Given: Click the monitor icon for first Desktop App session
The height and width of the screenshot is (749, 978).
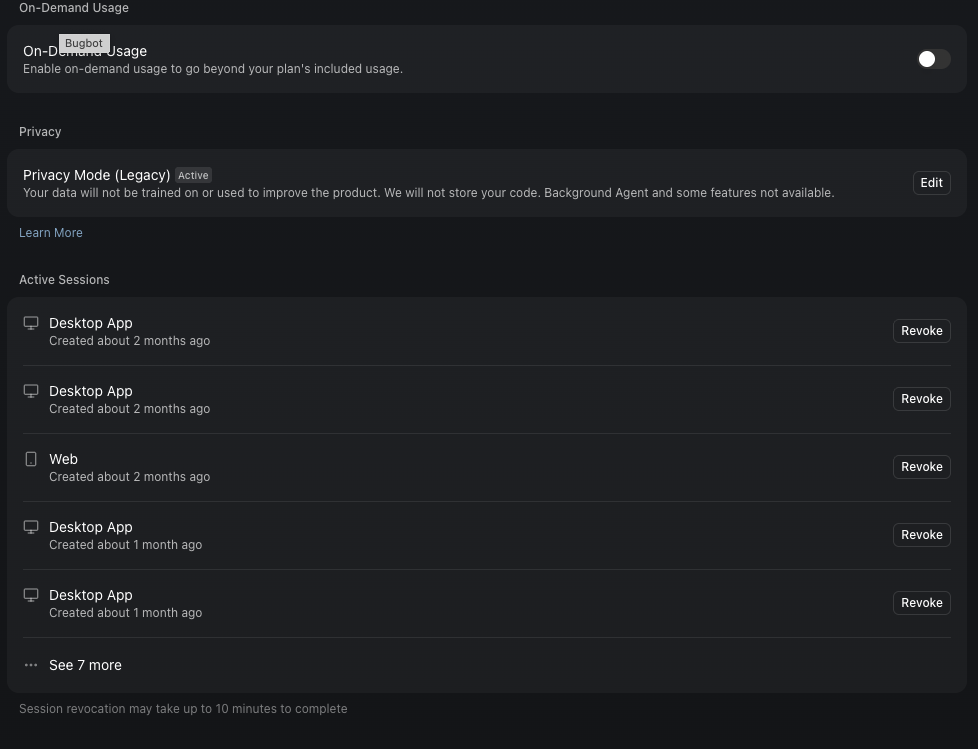Looking at the screenshot, I should [x=31, y=323].
